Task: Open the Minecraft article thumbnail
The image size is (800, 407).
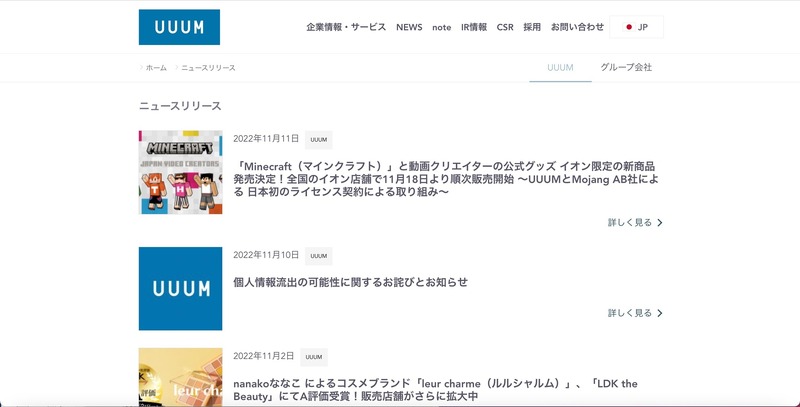Action: [x=181, y=172]
